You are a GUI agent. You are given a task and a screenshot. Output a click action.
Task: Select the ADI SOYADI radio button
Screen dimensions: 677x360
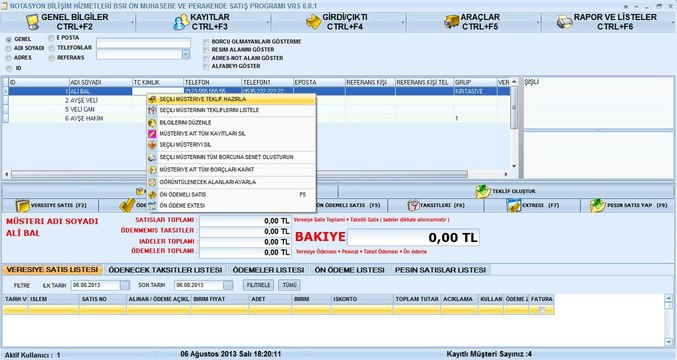click(9, 48)
